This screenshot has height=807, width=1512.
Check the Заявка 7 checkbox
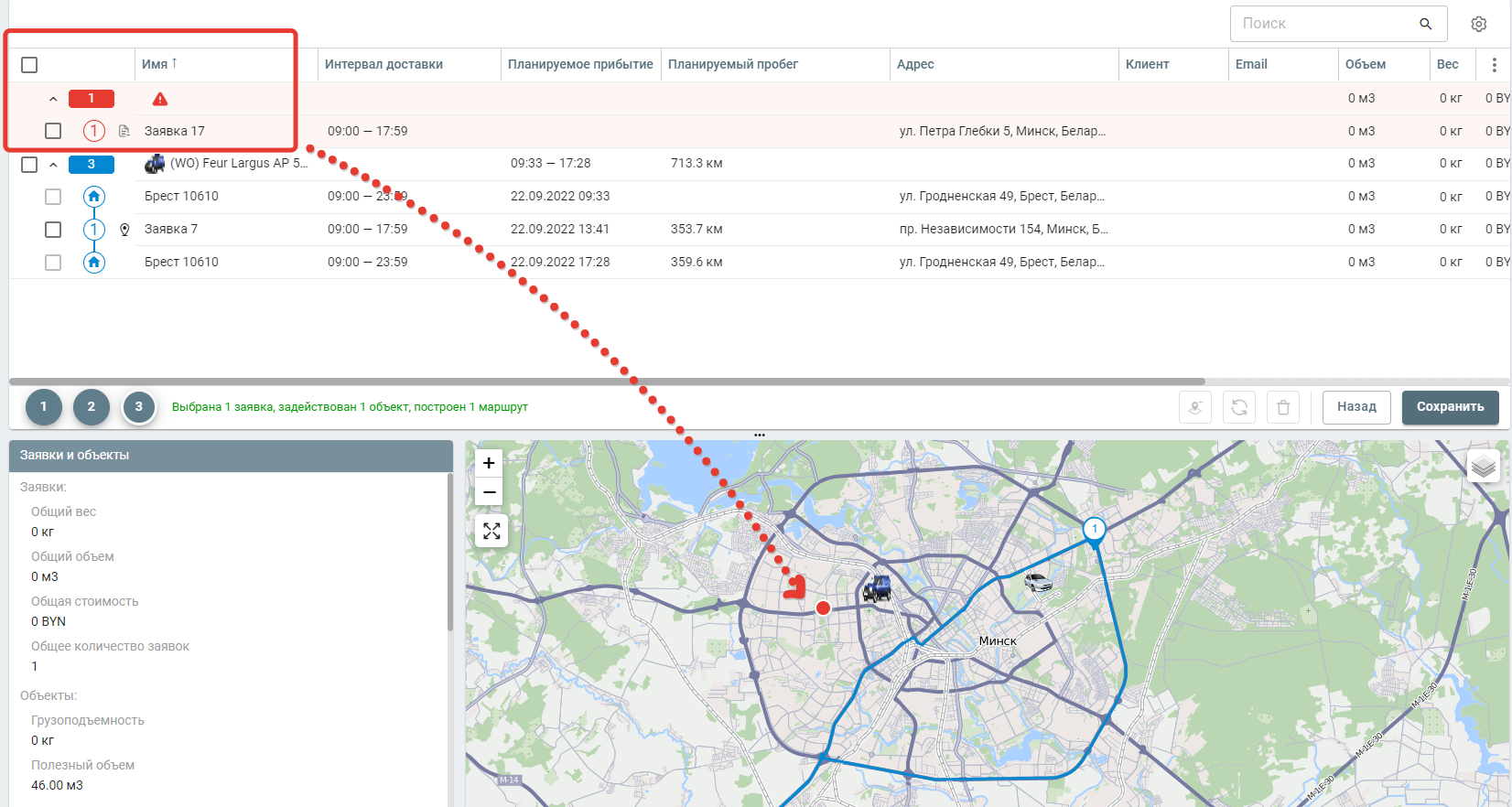point(53,230)
